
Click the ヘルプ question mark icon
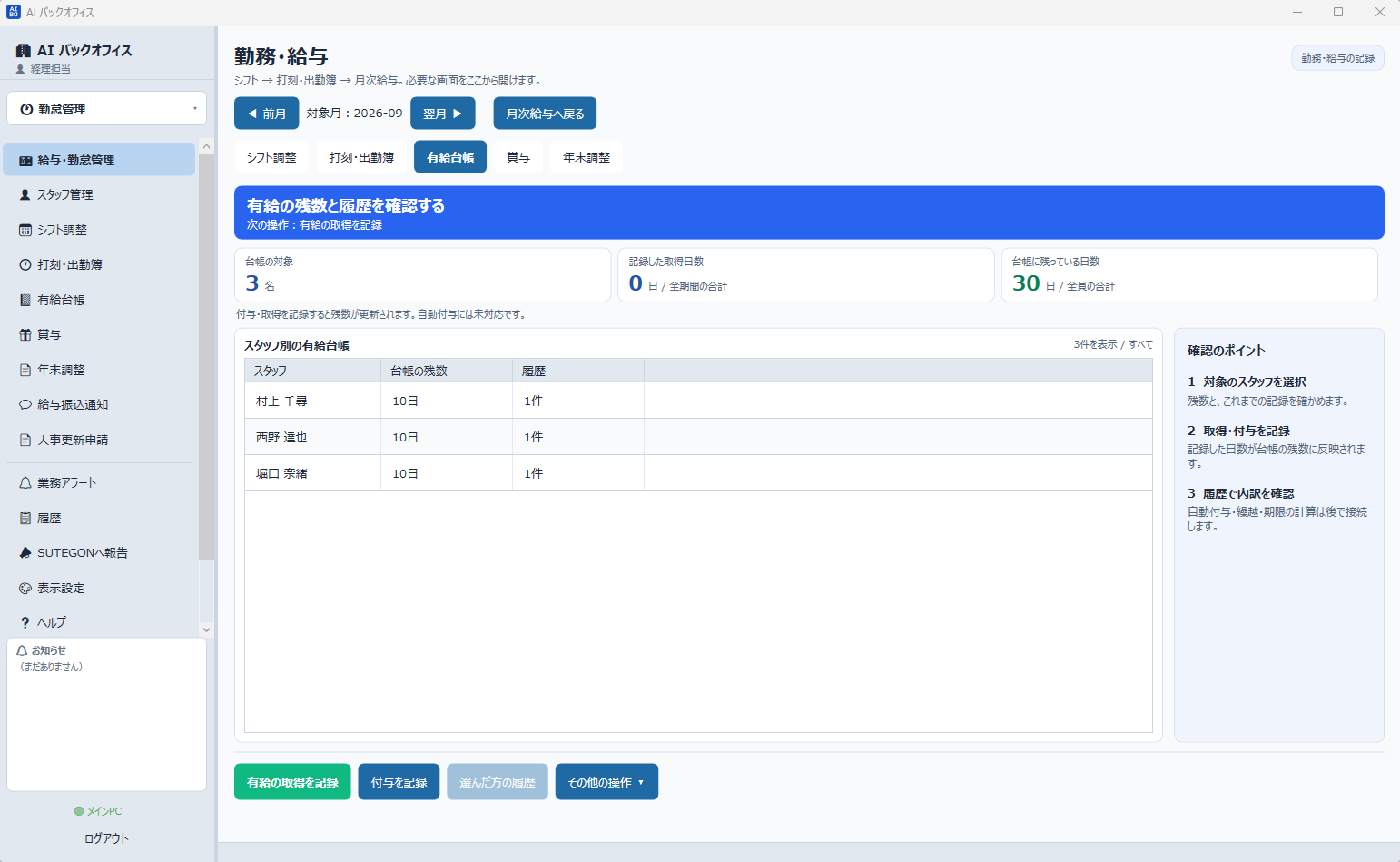(25, 623)
